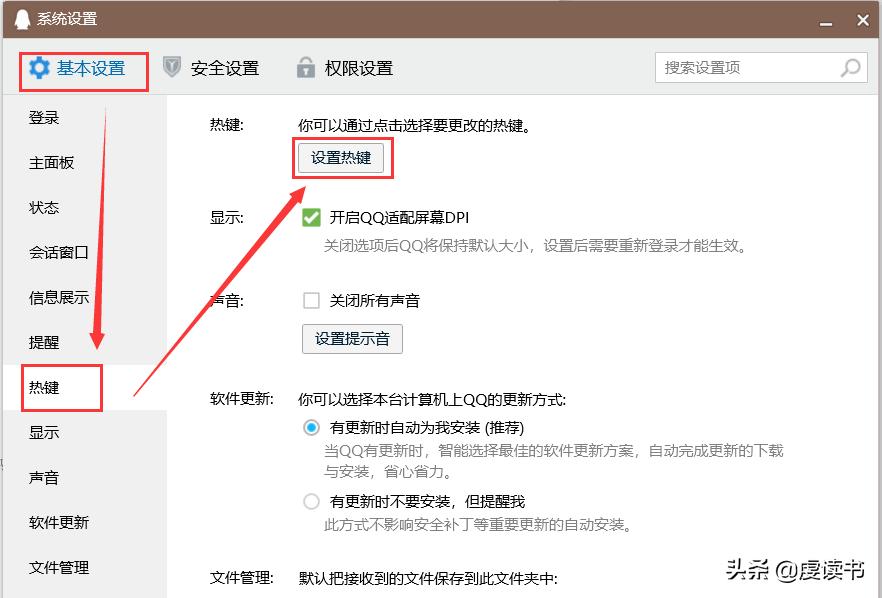Click the shield icon beside 安全设置
Image resolution: width=882 pixels, height=598 pixels.
pos(172,68)
